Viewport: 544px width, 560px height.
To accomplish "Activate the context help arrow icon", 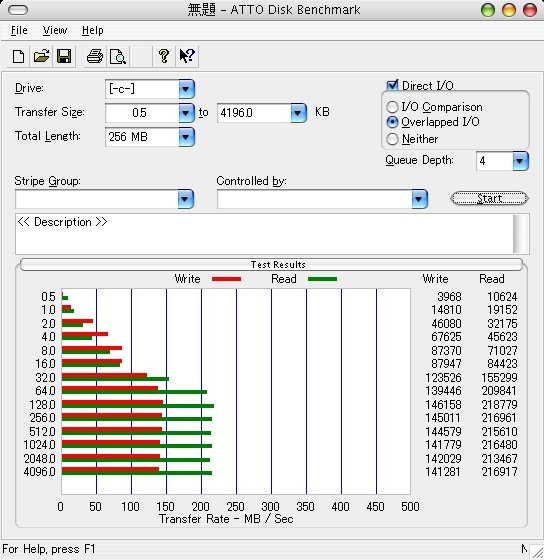I will pyautogui.click(x=187, y=56).
